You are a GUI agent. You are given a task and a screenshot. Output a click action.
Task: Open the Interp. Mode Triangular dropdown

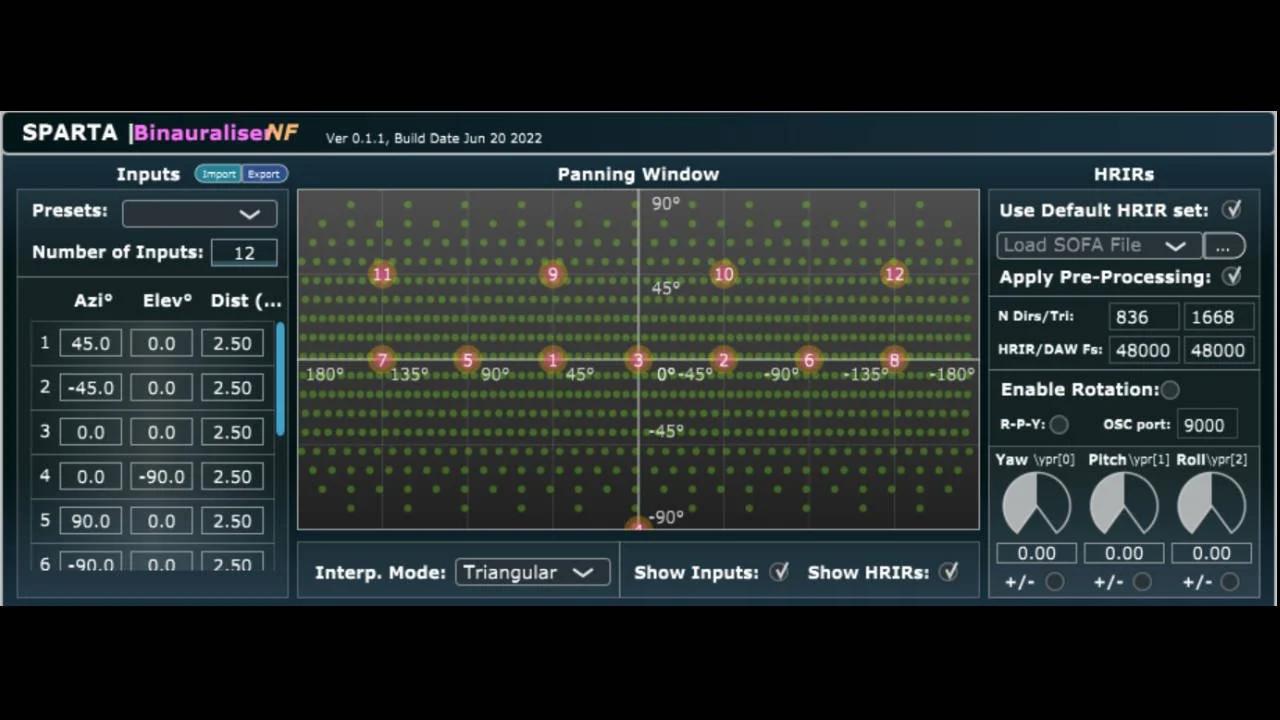click(532, 572)
